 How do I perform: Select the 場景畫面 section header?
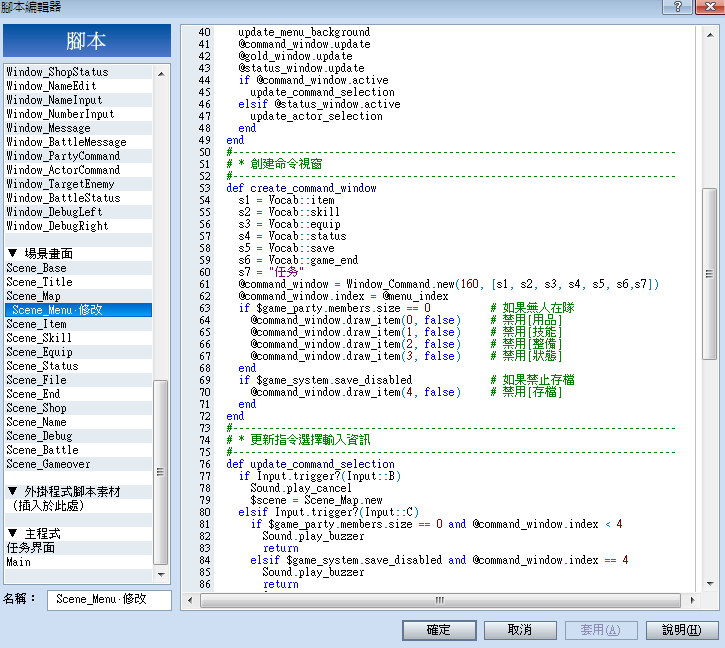79,253
